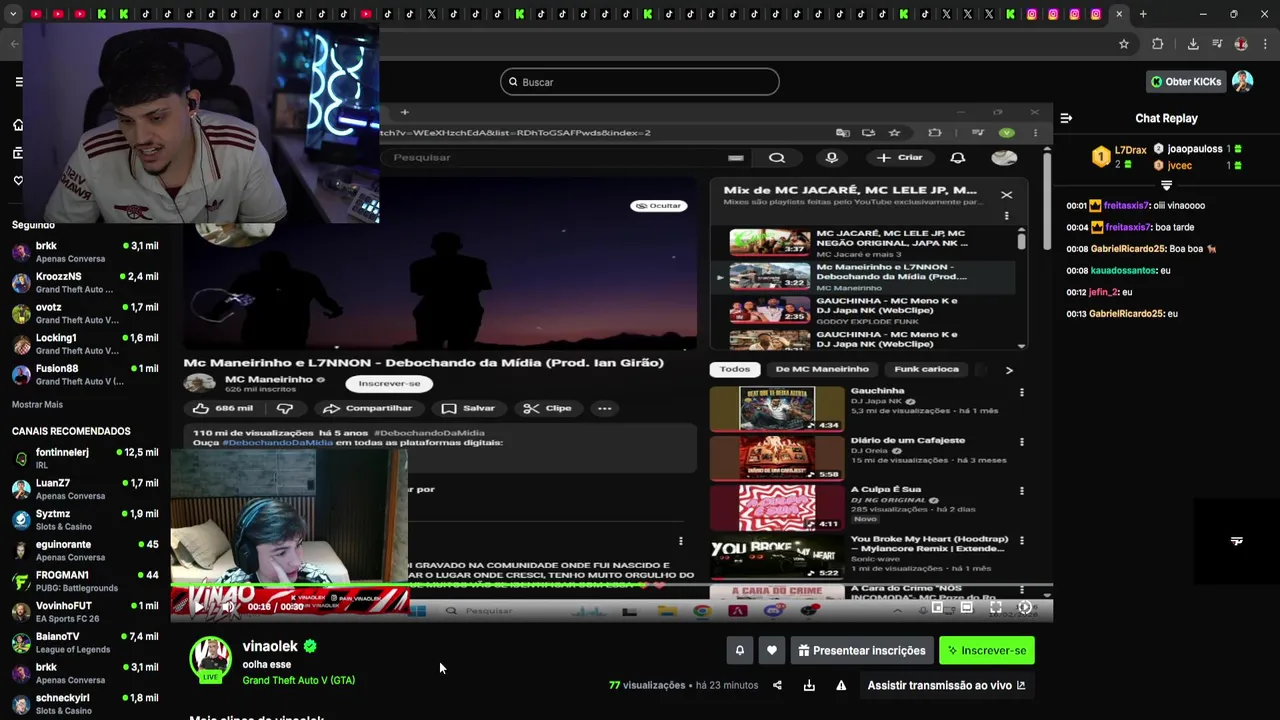Open the Grand Theft Auto V (GTA) category link
The image size is (1280, 720).
[x=298, y=680]
